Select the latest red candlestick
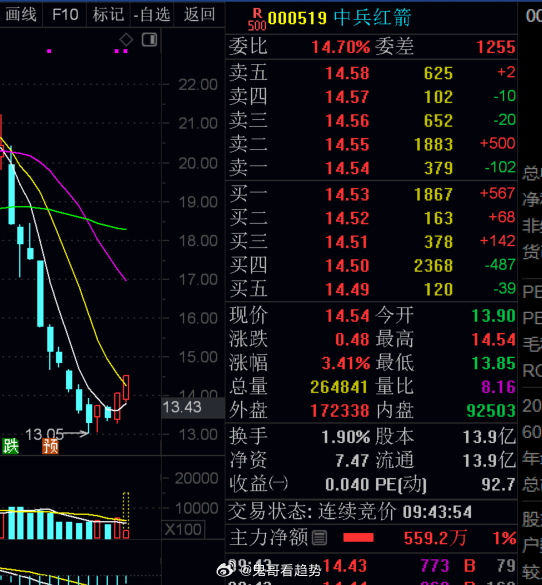This screenshot has width=542, height=585. 126,388
